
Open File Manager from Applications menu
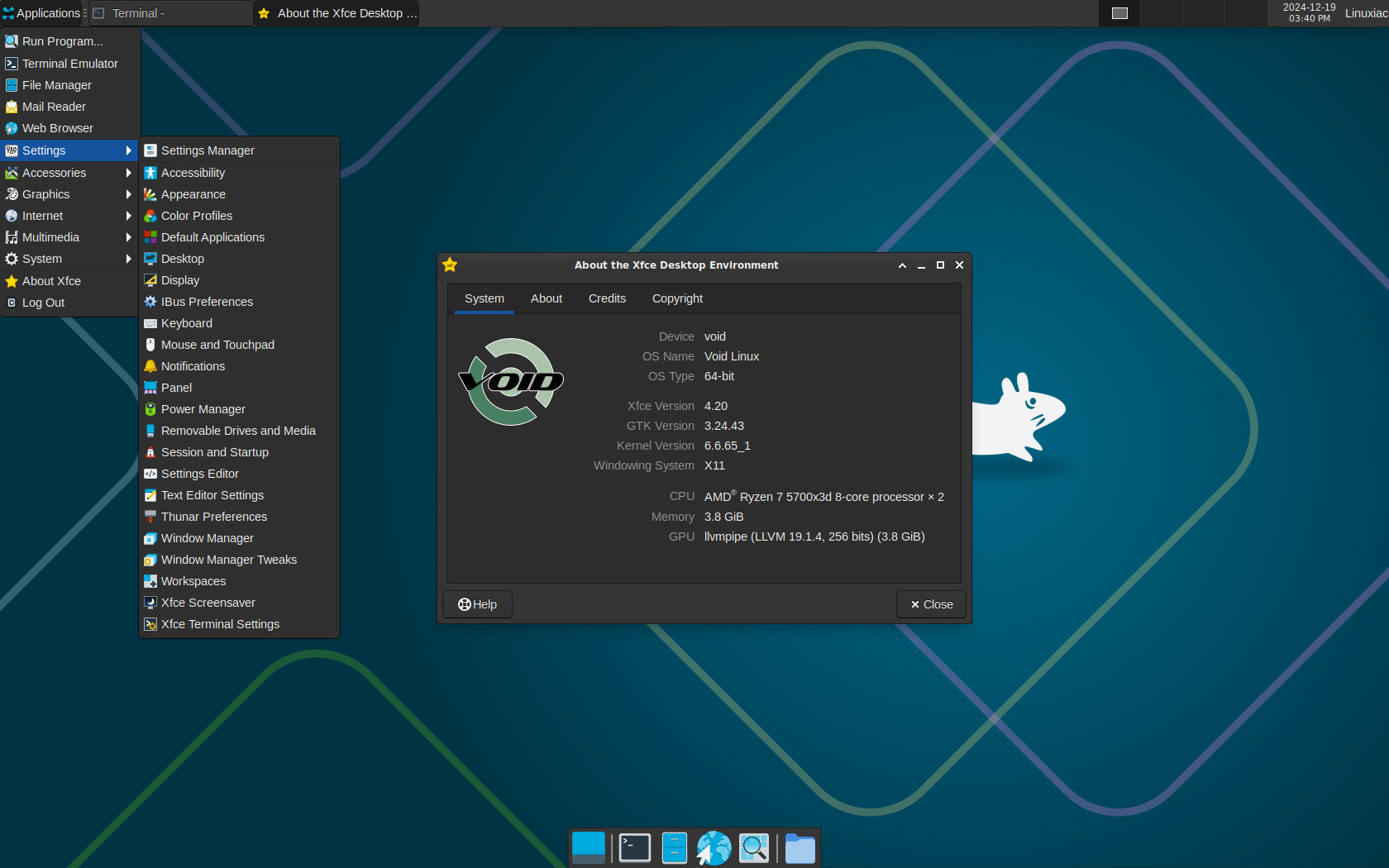tap(69, 85)
